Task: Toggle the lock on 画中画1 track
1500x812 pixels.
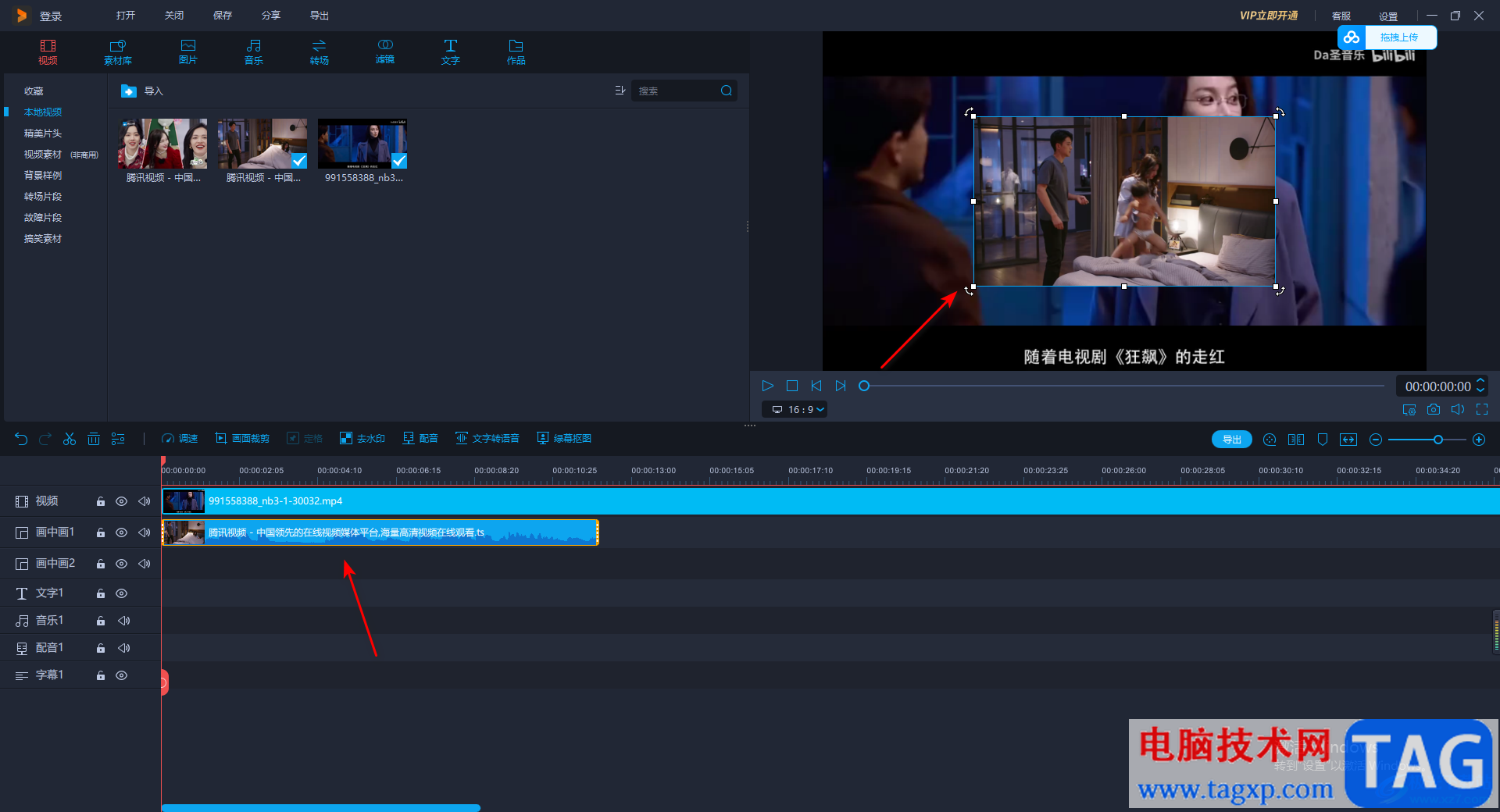Action: pyautogui.click(x=101, y=532)
